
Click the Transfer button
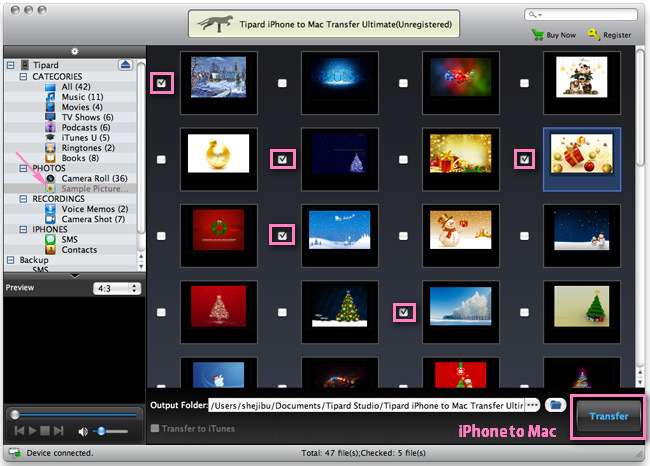tap(609, 416)
